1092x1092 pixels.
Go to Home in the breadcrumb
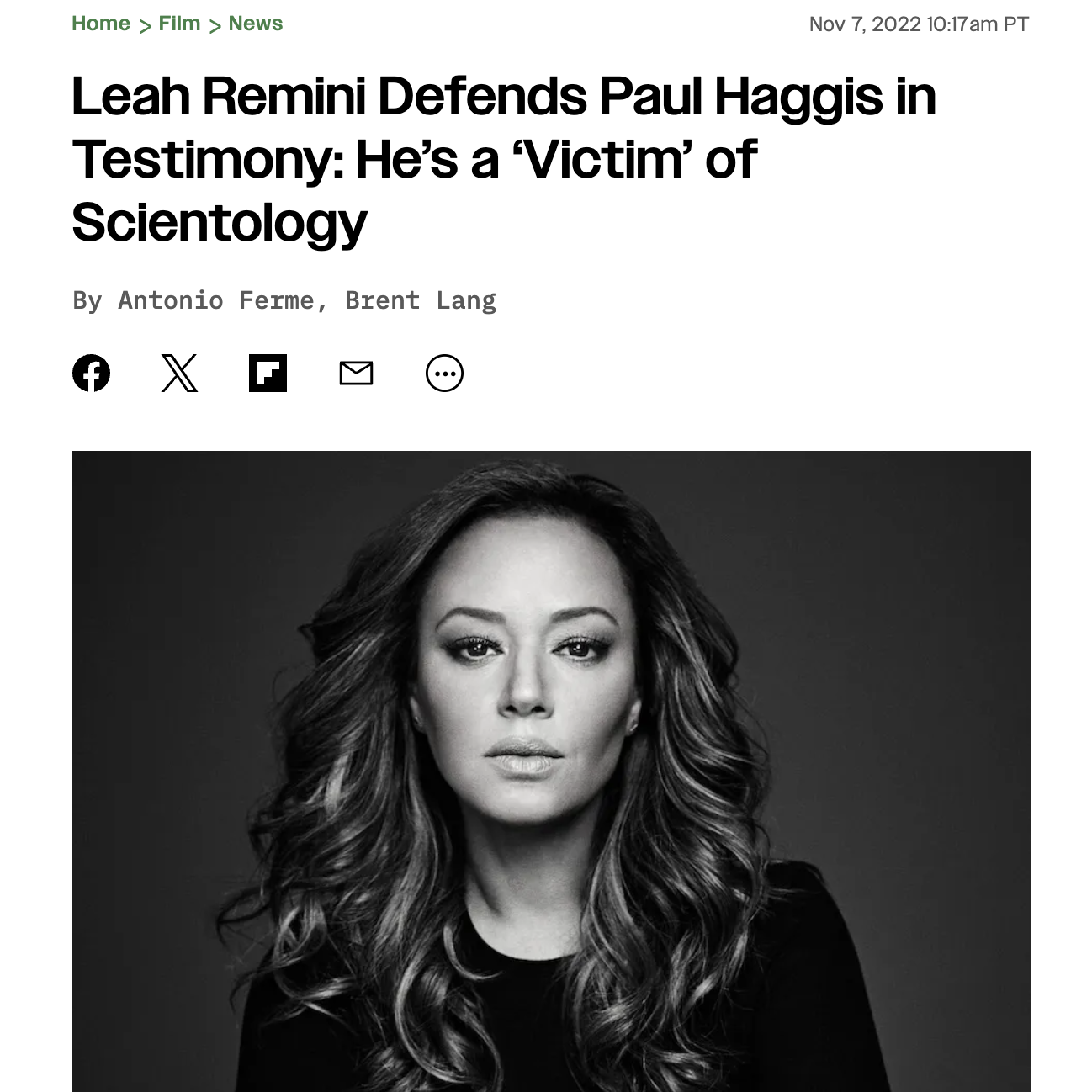[101, 24]
